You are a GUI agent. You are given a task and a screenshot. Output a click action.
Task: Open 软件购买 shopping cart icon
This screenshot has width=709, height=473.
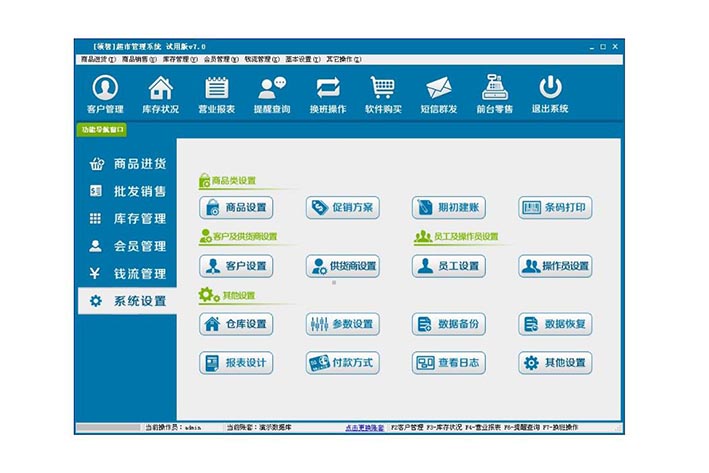[383, 94]
